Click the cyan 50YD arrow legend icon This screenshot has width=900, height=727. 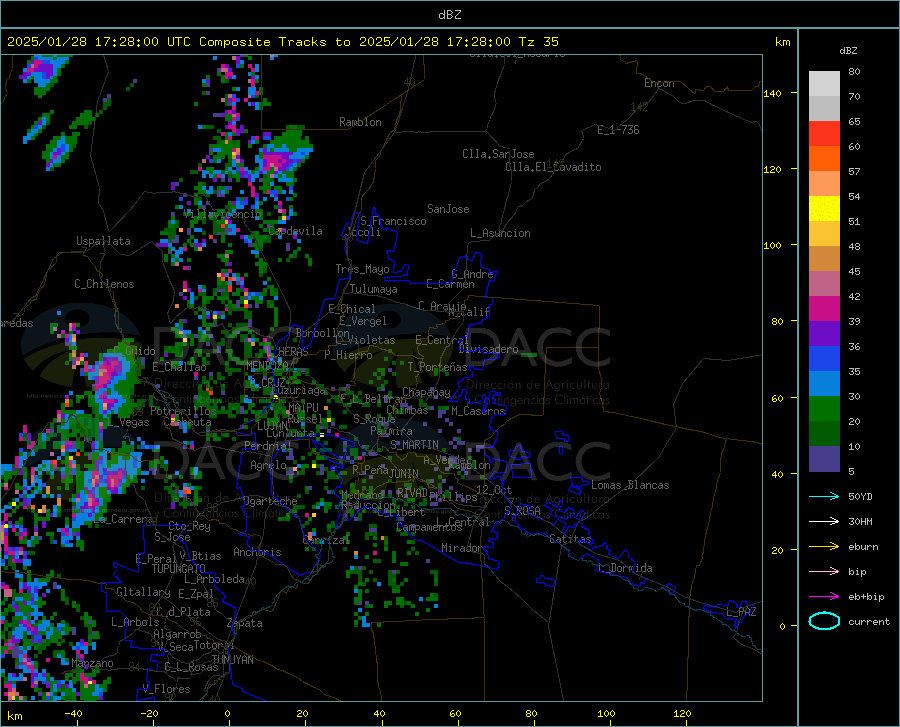(x=824, y=496)
